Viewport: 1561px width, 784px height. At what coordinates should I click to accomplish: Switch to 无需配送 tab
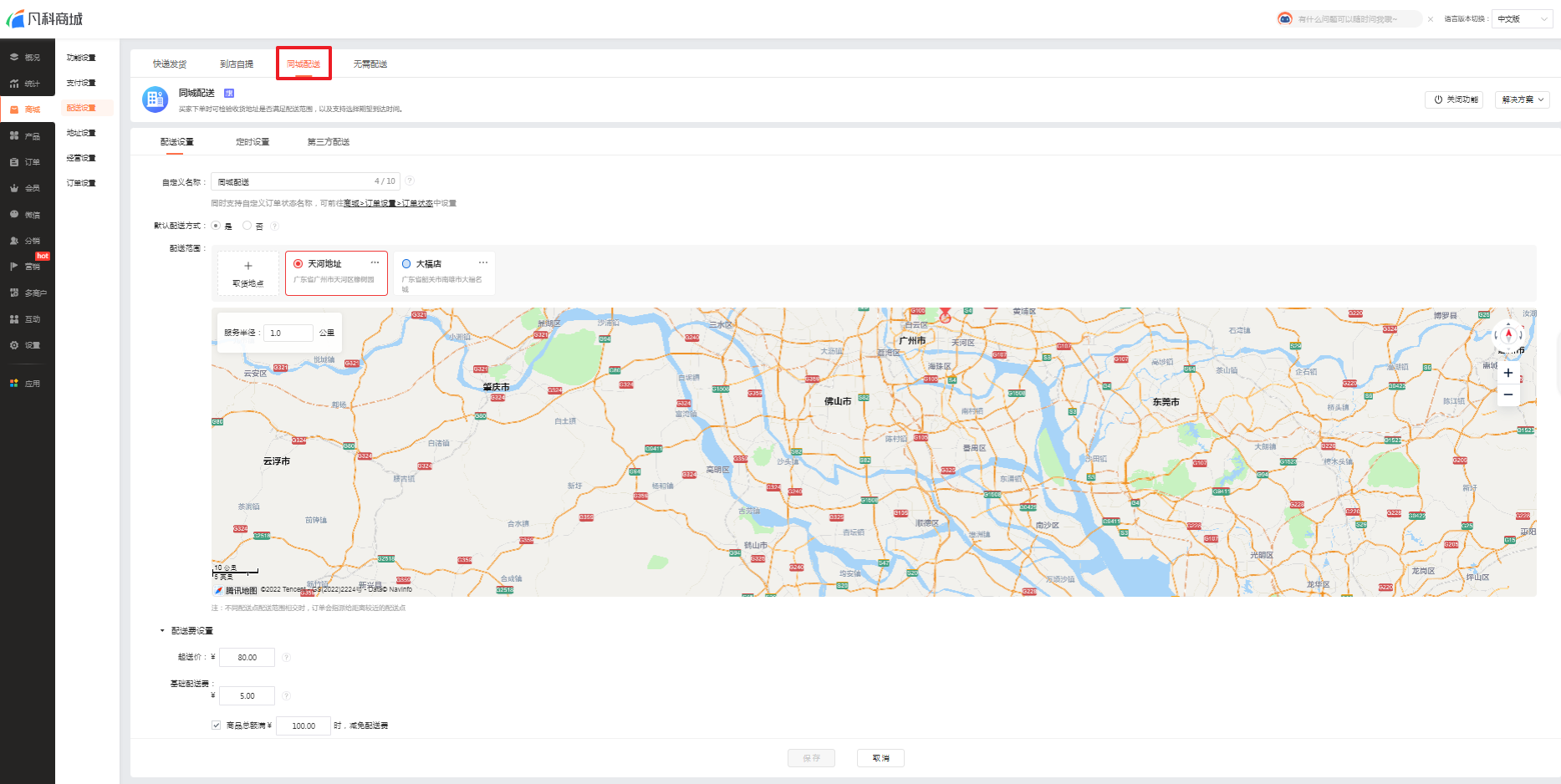(x=370, y=64)
